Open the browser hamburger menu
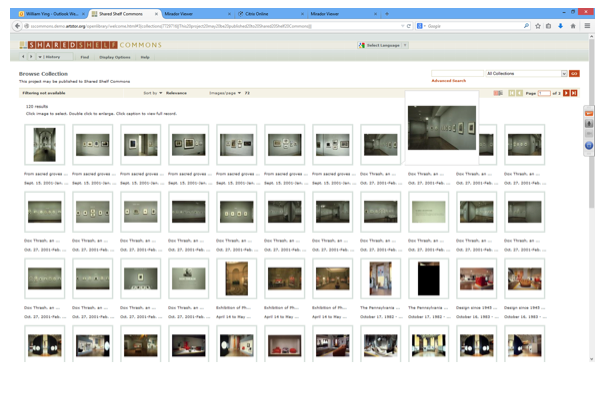This screenshot has width=609, height=397. [587, 26]
